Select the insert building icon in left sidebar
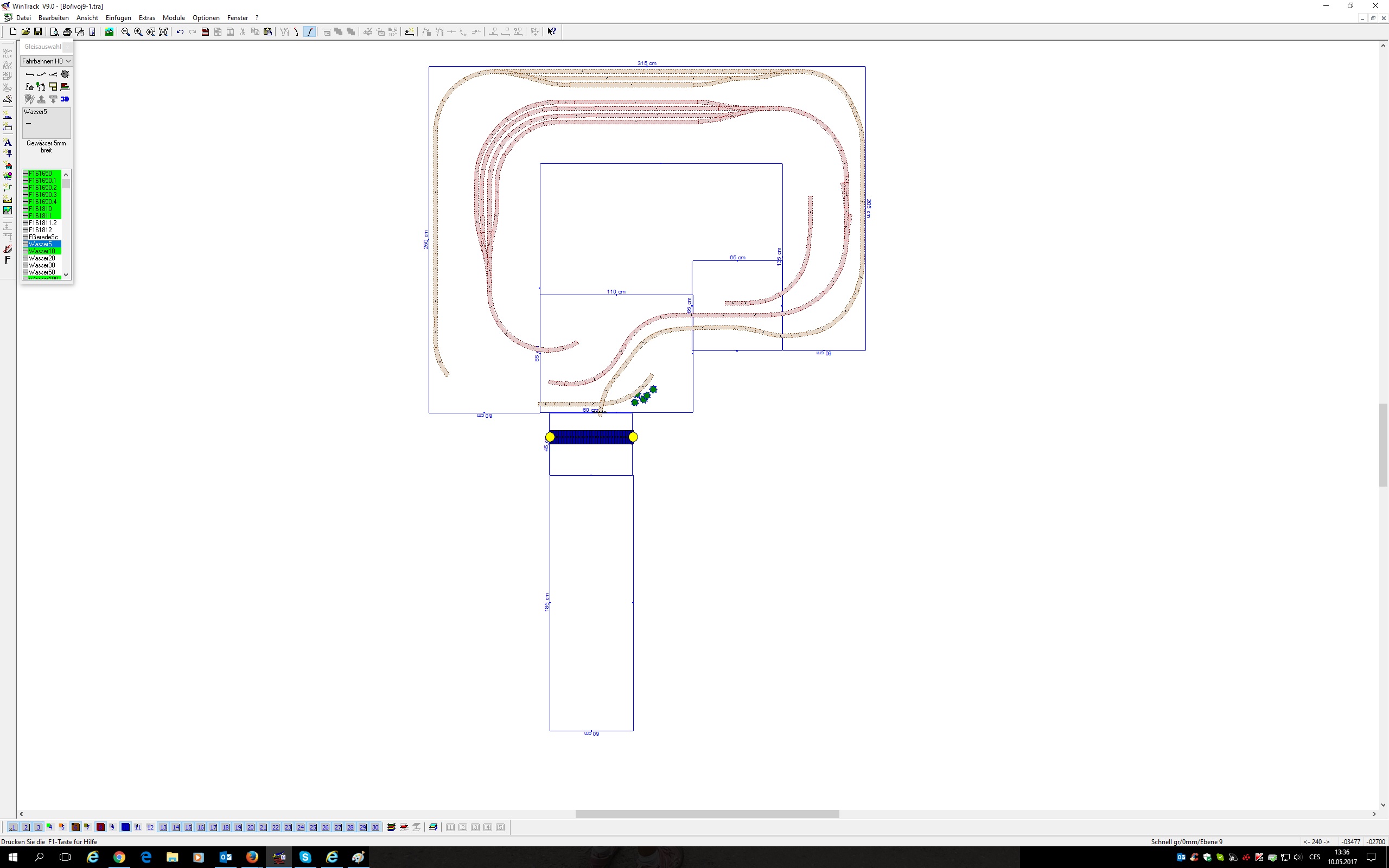 pyautogui.click(x=8, y=165)
